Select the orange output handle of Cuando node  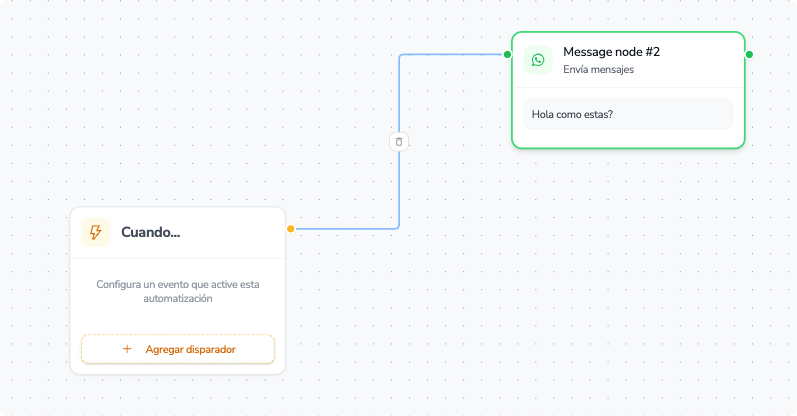click(x=291, y=229)
